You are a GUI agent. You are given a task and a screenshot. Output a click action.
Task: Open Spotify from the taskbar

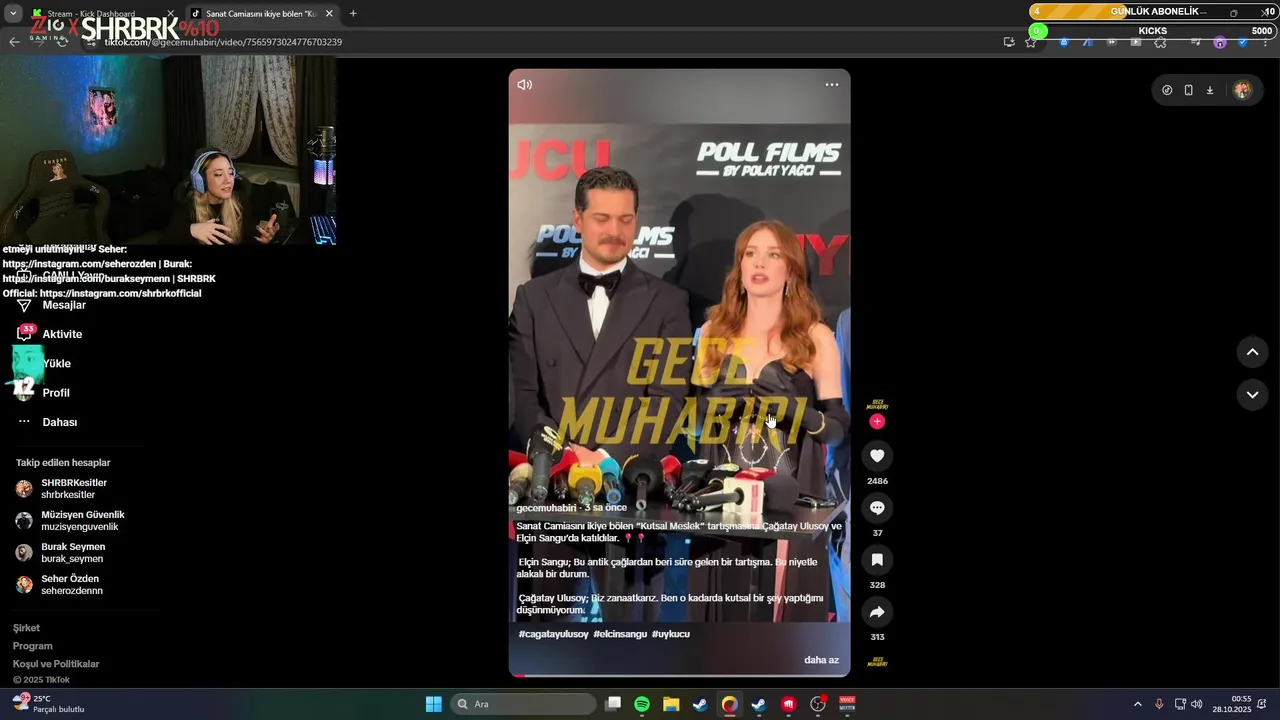(x=642, y=704)
